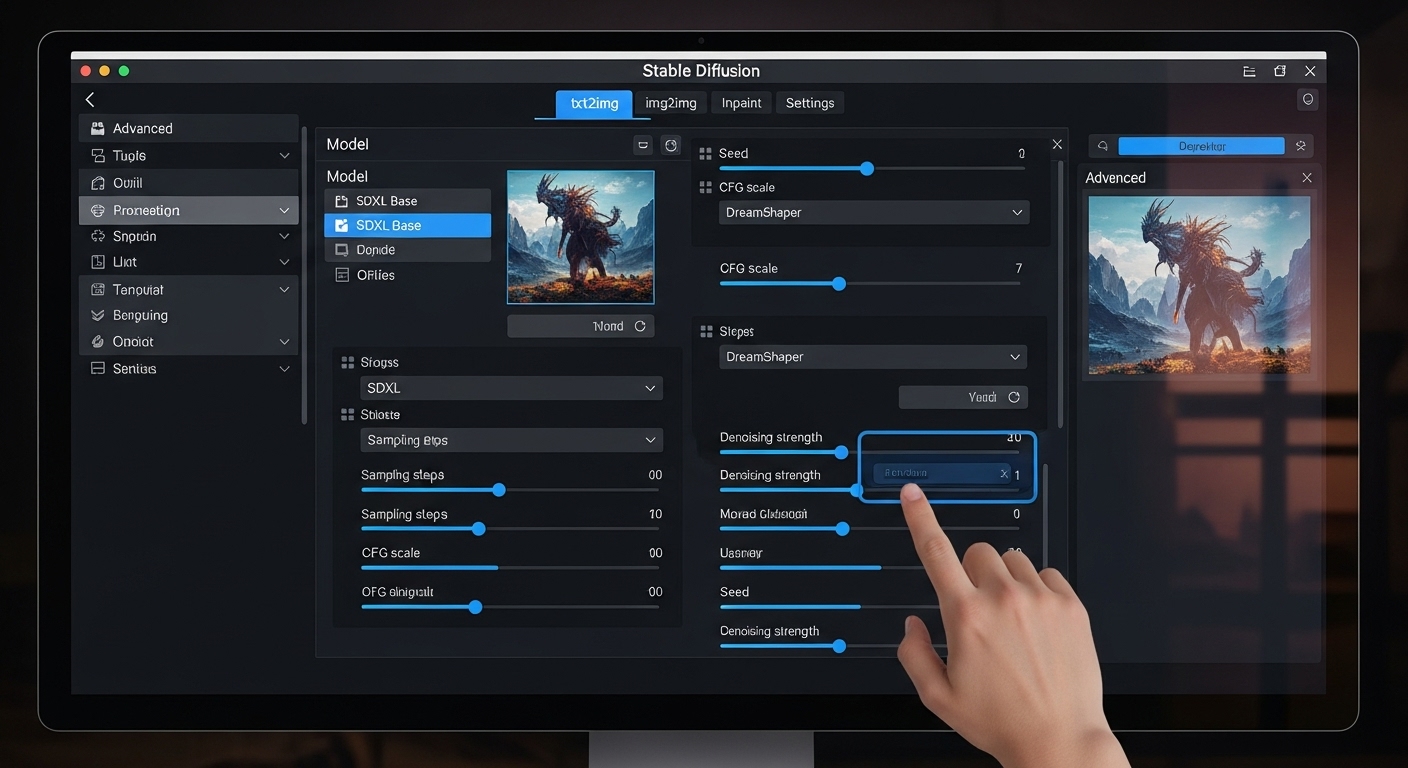1408x768 pixels.
Task: Expand the Sentias section chevron
Action: (284, 369)
